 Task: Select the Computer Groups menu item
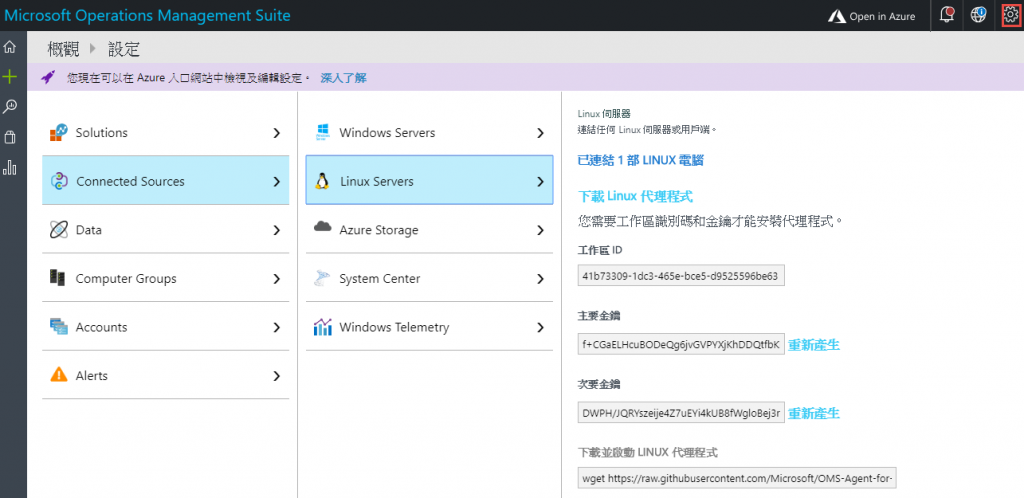(165, 278)
